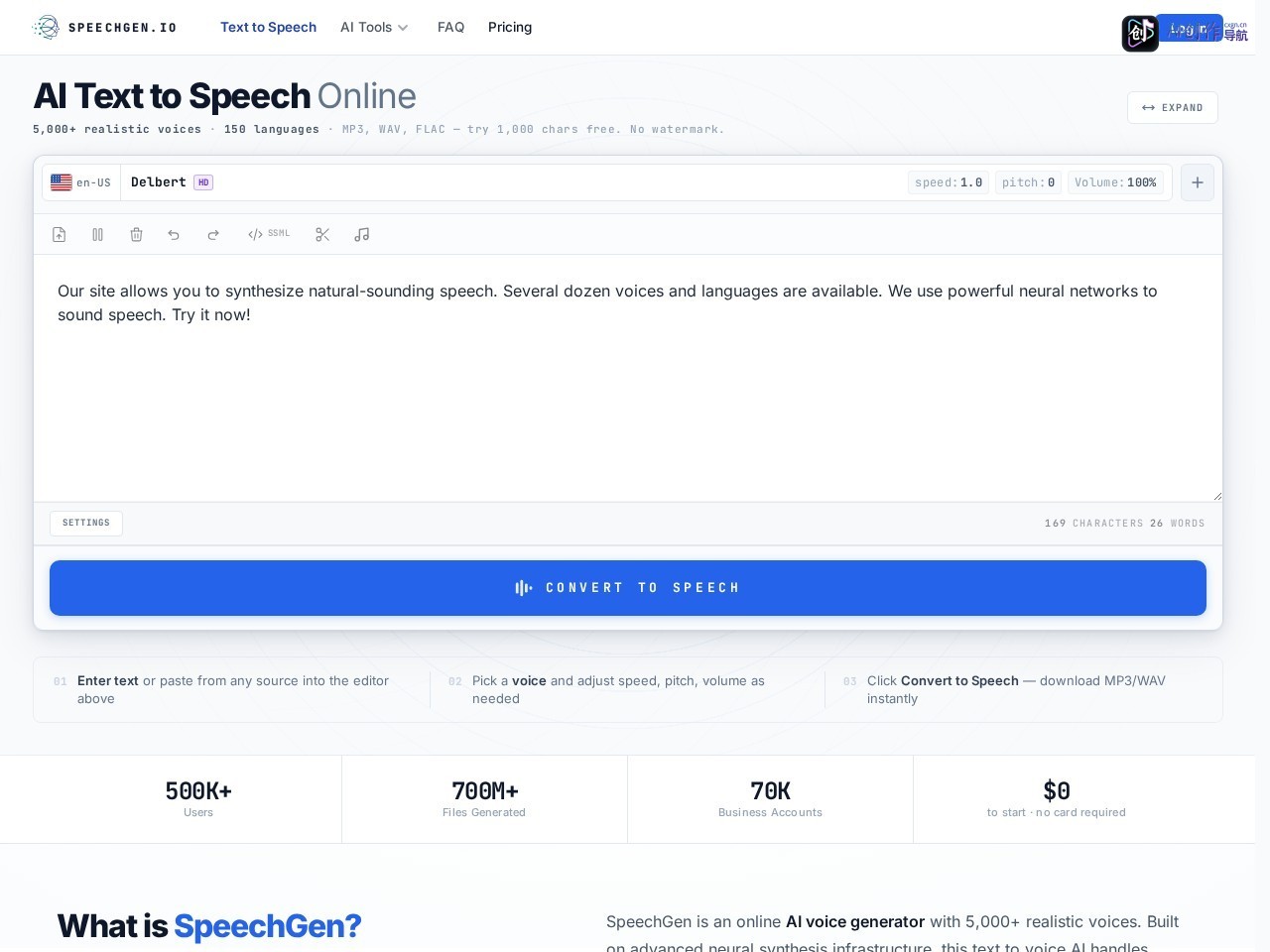Click the SpeechGen.io logo
Screen dimensions: 1270x952
point(104,27)
